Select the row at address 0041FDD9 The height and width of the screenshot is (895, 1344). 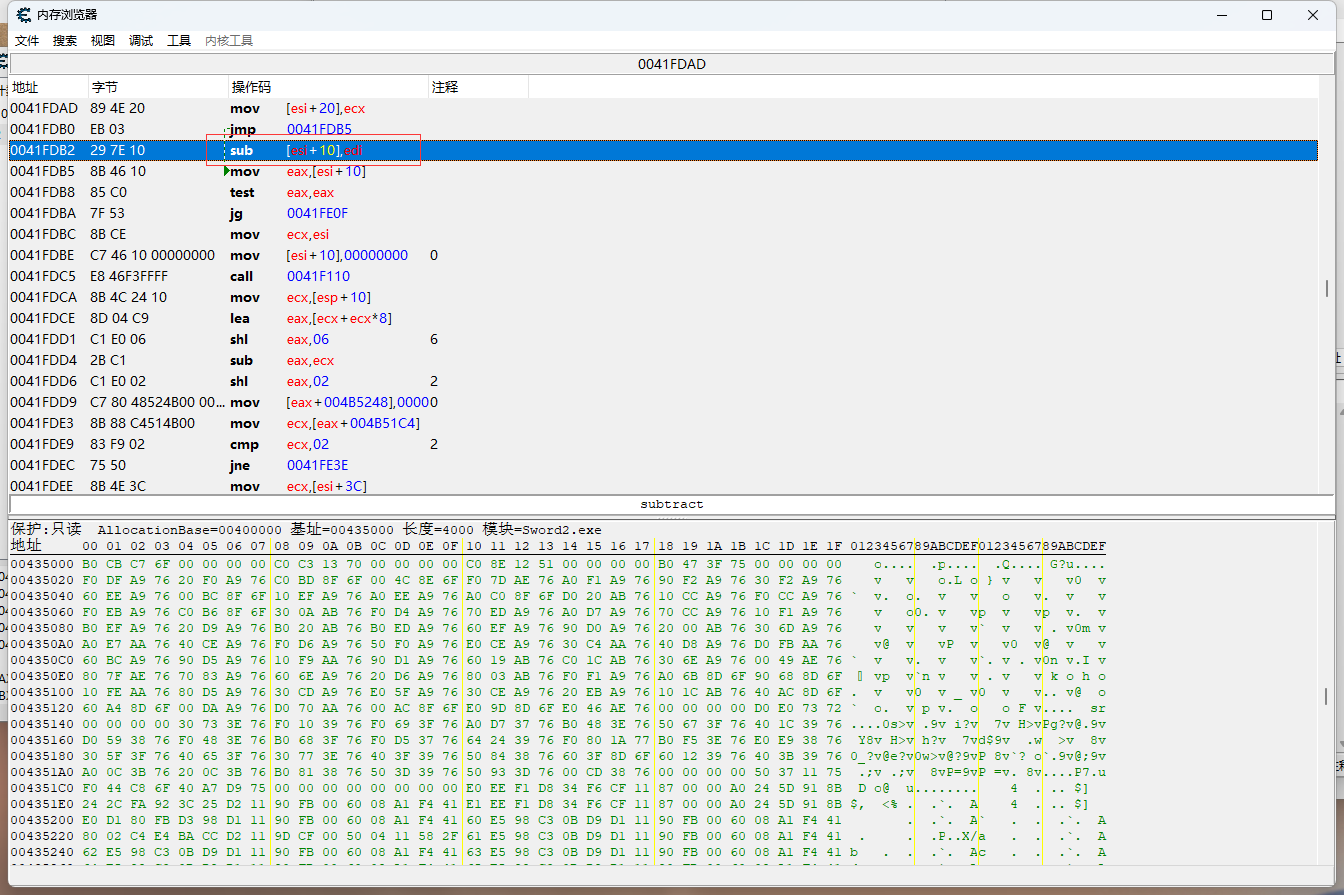pyautogui.click(x=663, y=402)
